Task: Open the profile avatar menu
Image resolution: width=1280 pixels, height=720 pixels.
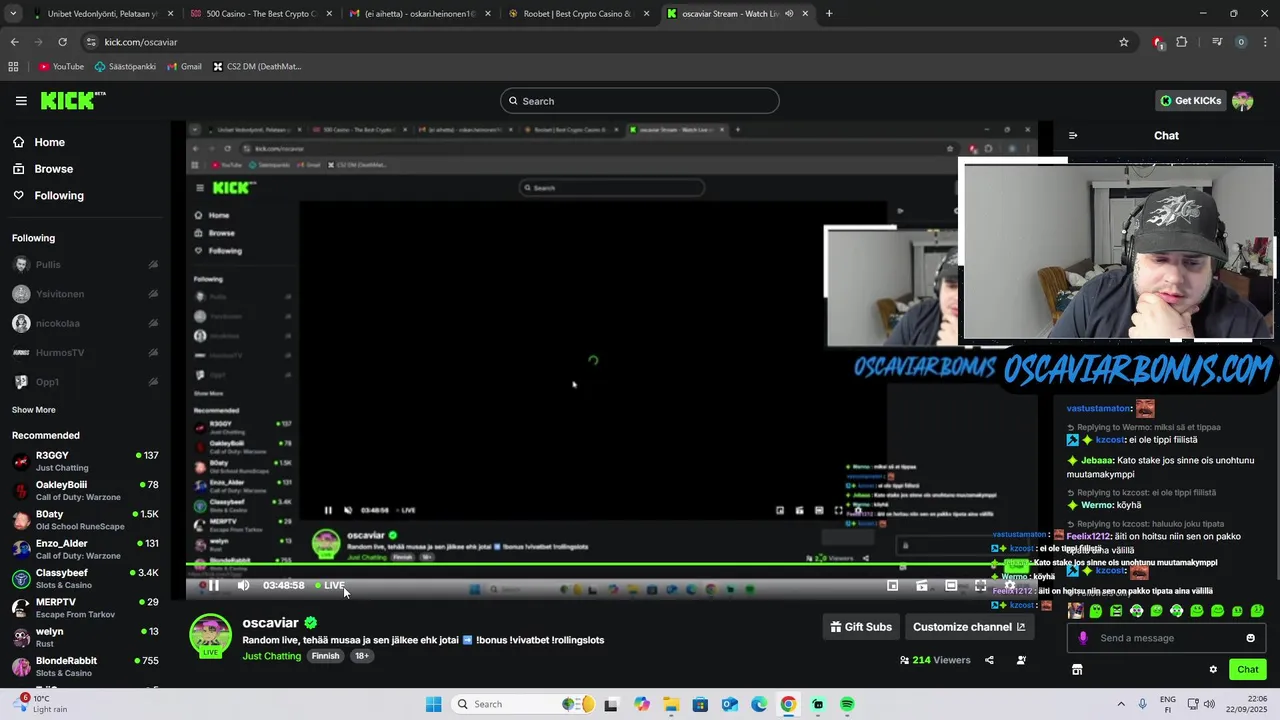Action: tap(1243, 101)
